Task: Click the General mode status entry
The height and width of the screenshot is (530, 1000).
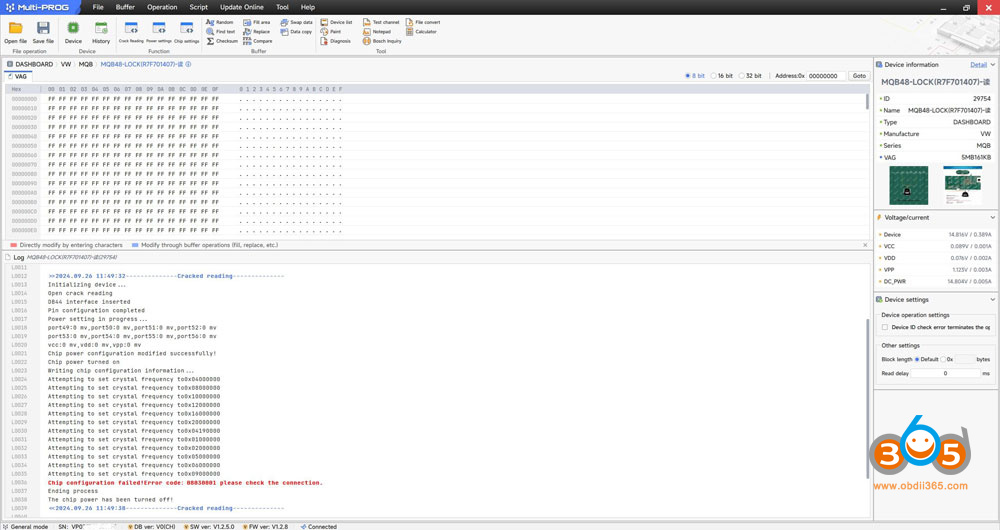Action: pyautogui.click(x=26, y=526)
